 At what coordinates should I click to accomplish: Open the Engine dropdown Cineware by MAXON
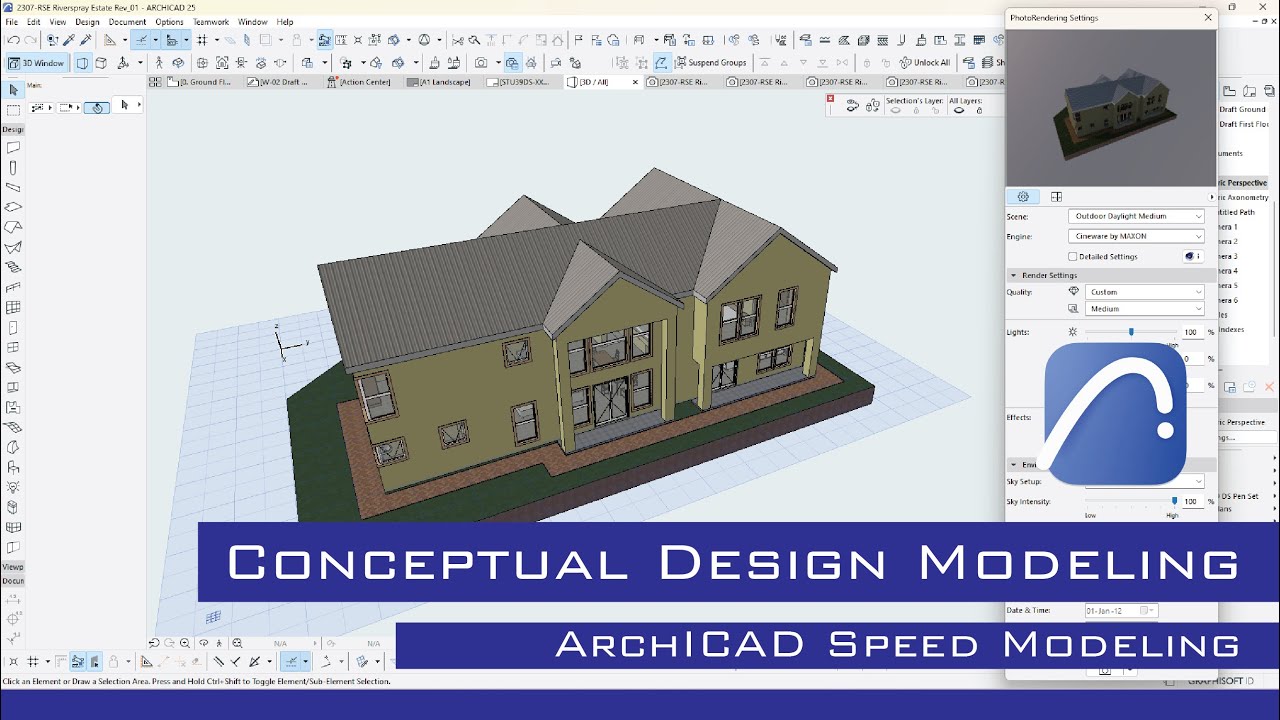click(x=1137, y=236)
